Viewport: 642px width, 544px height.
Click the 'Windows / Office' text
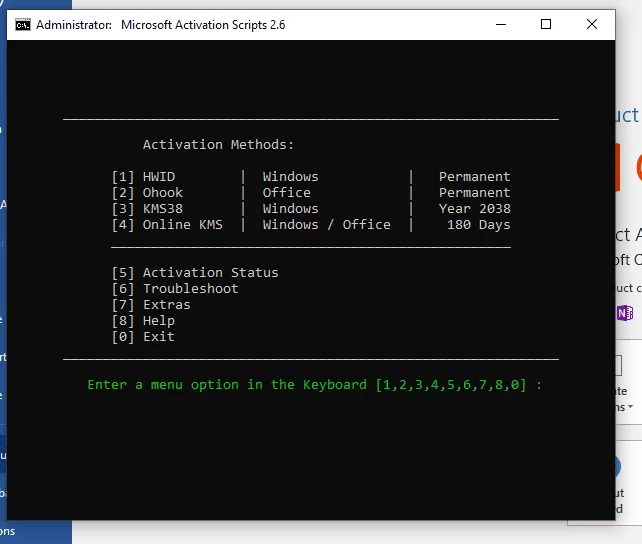coord(326,225)
